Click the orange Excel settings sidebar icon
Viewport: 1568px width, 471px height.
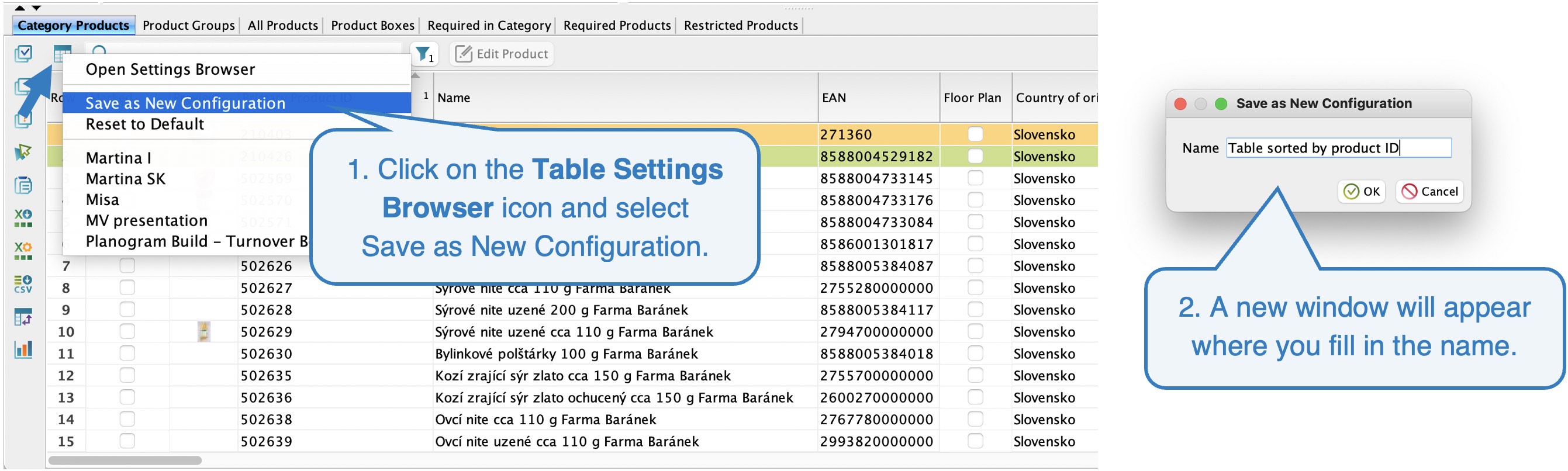click(x=23, y=251)
